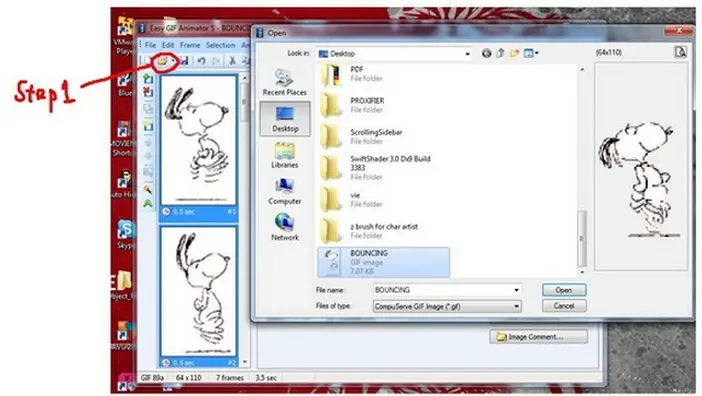Click the Cut scissors icon in the toolbar

(232, 60)
